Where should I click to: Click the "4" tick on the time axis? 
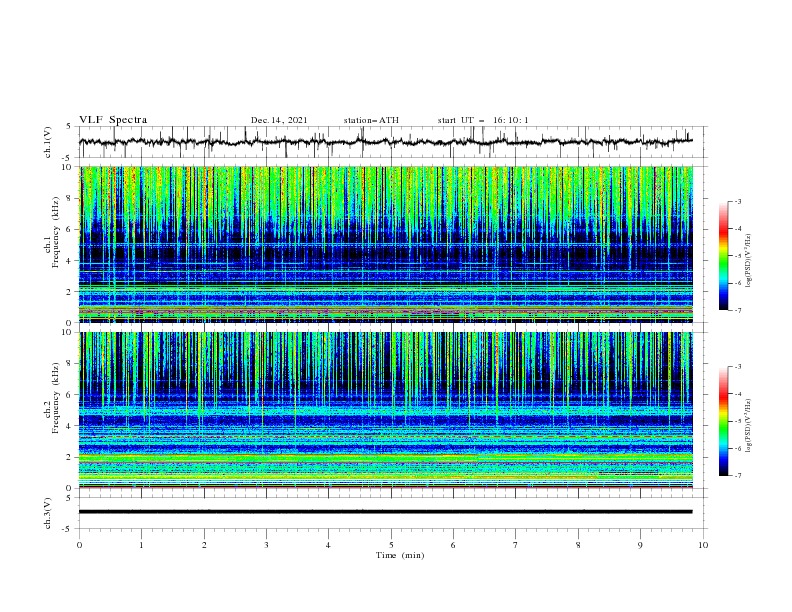[328, 545]
